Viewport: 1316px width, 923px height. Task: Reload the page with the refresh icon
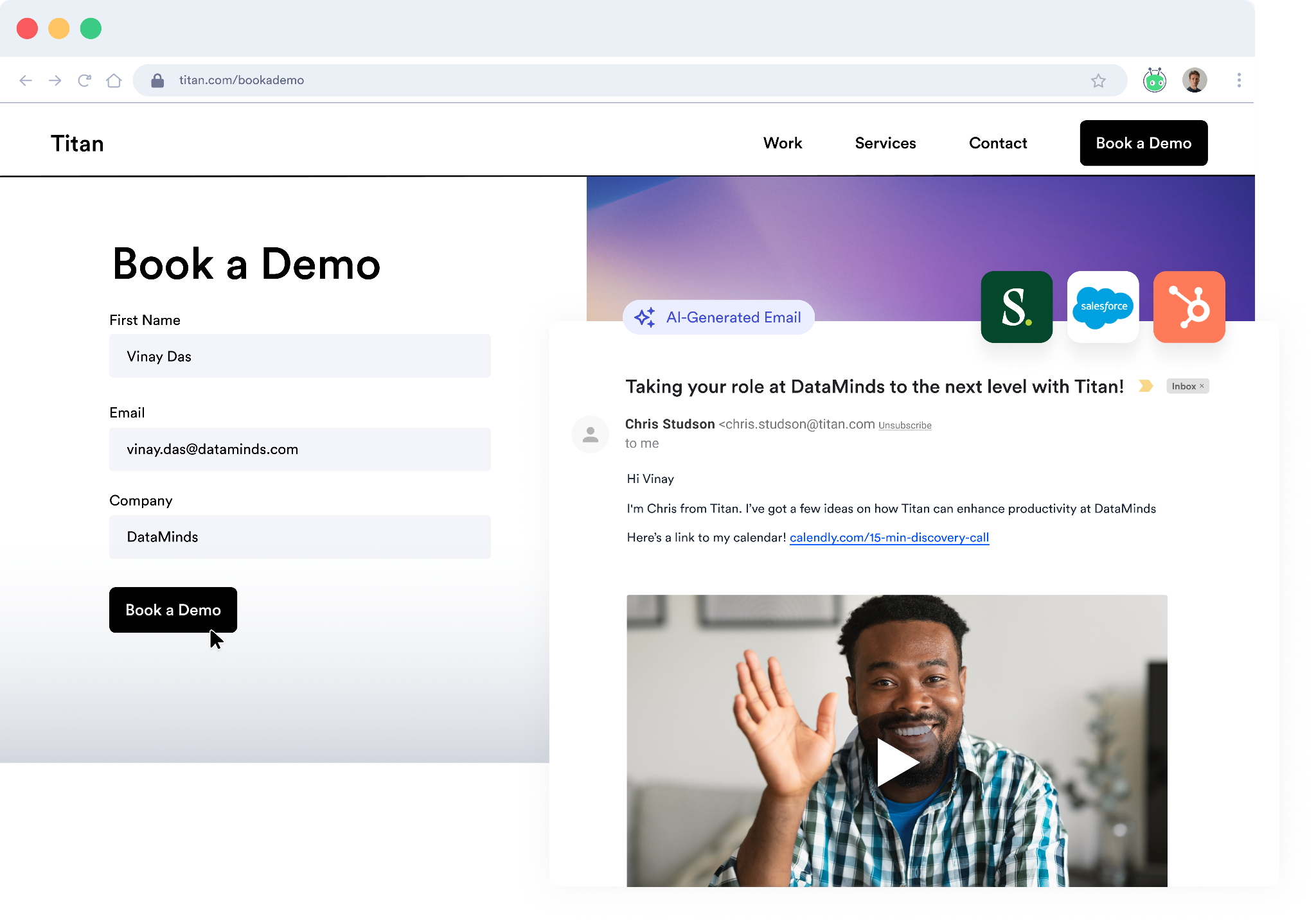point(84,80)
